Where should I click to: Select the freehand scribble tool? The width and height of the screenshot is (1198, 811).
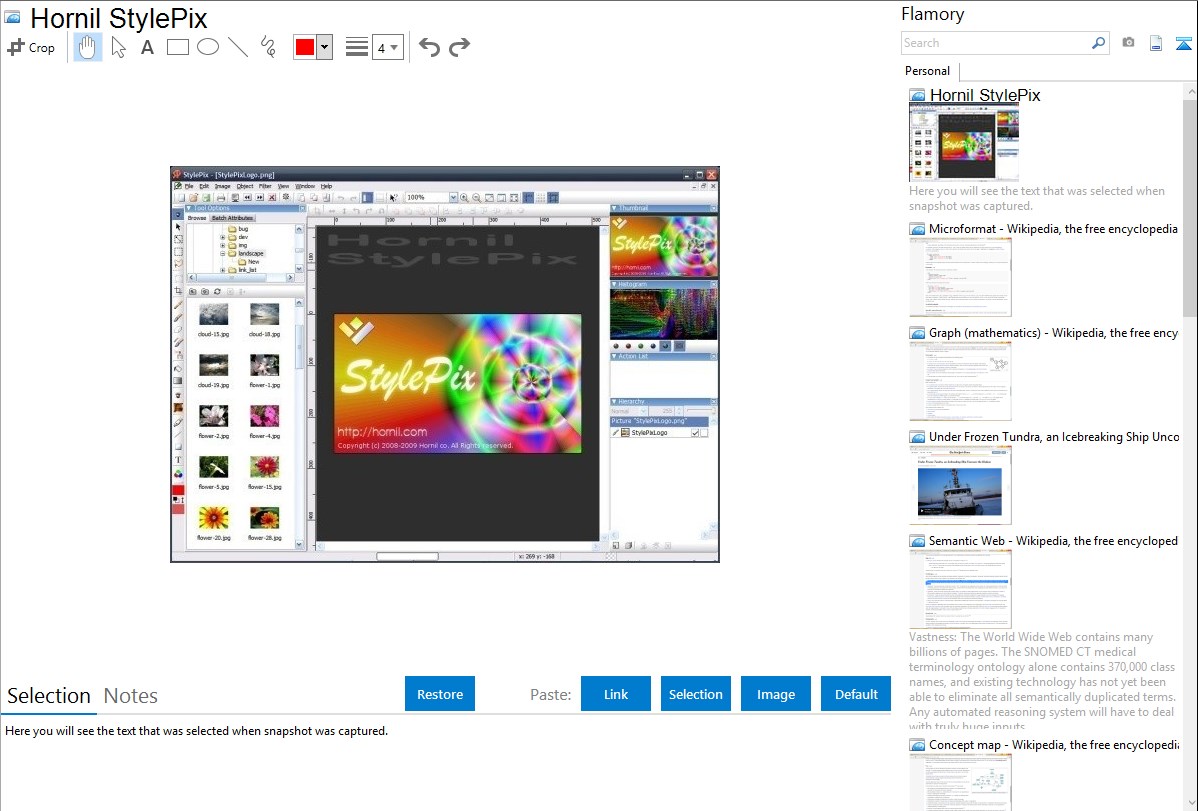(268, 47)
